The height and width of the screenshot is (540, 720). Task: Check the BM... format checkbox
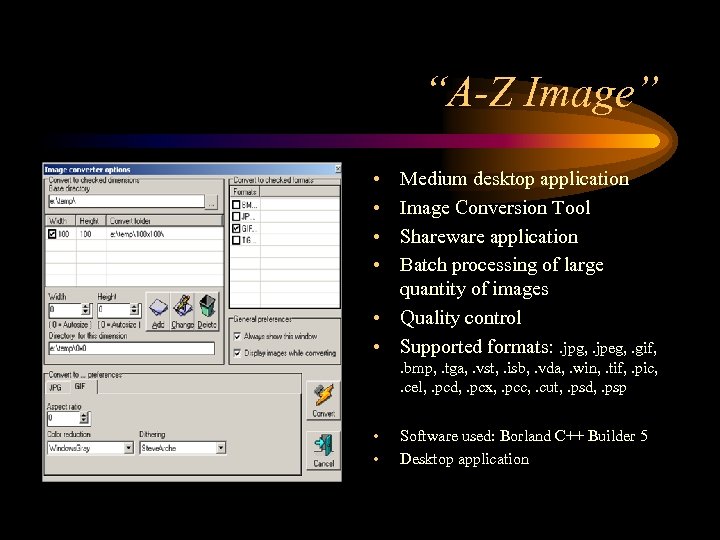pyautogui.click(x=236, y=205)
